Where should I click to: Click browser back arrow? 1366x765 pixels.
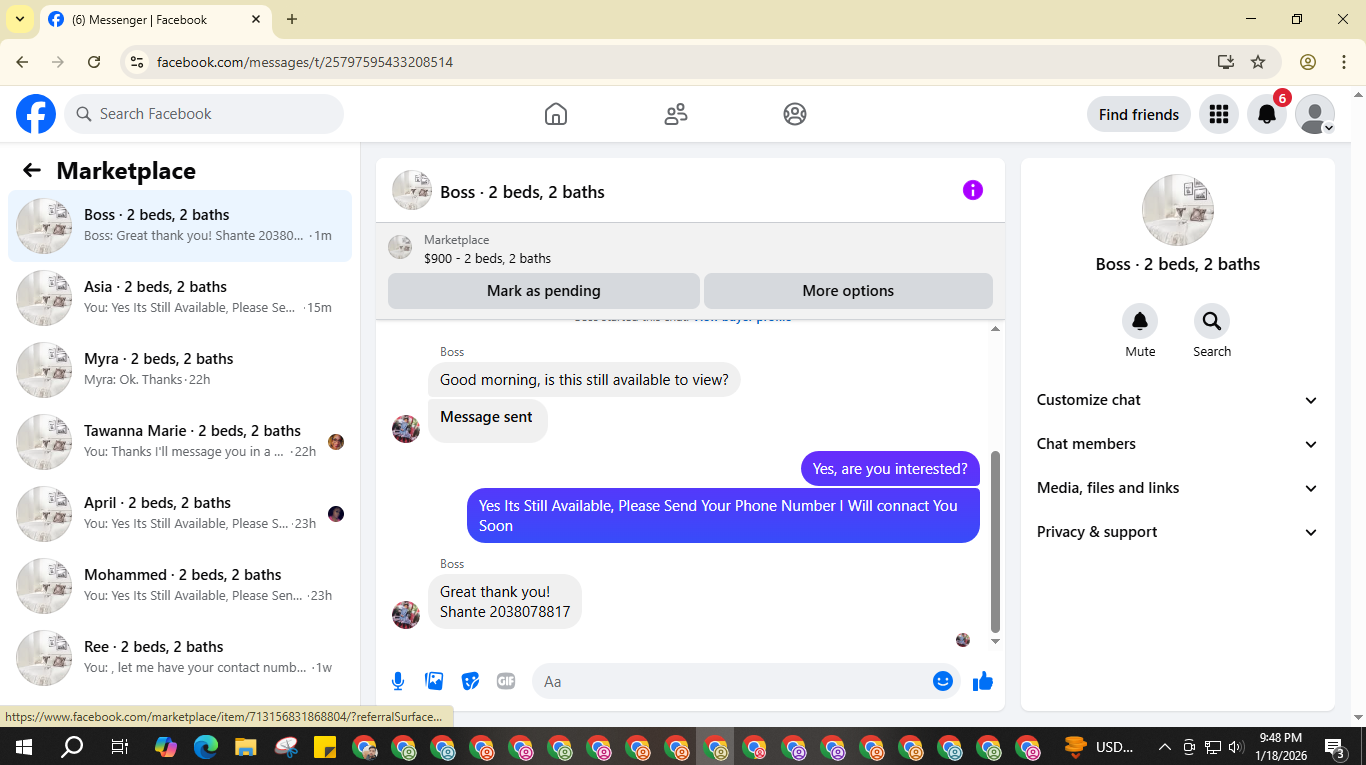click(22, 62)
